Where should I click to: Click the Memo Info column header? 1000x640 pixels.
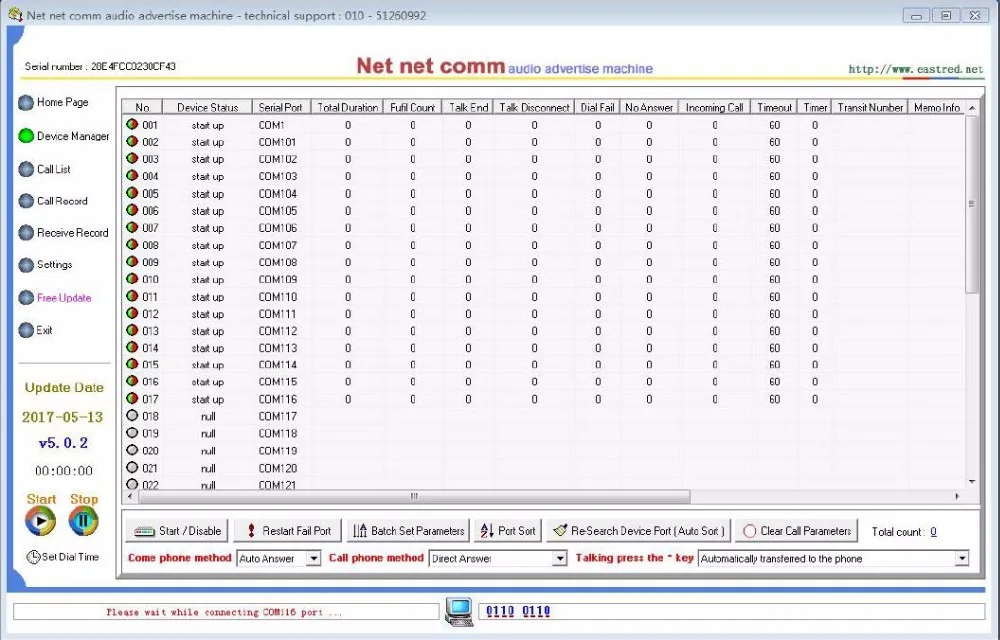tap(937, 107)
